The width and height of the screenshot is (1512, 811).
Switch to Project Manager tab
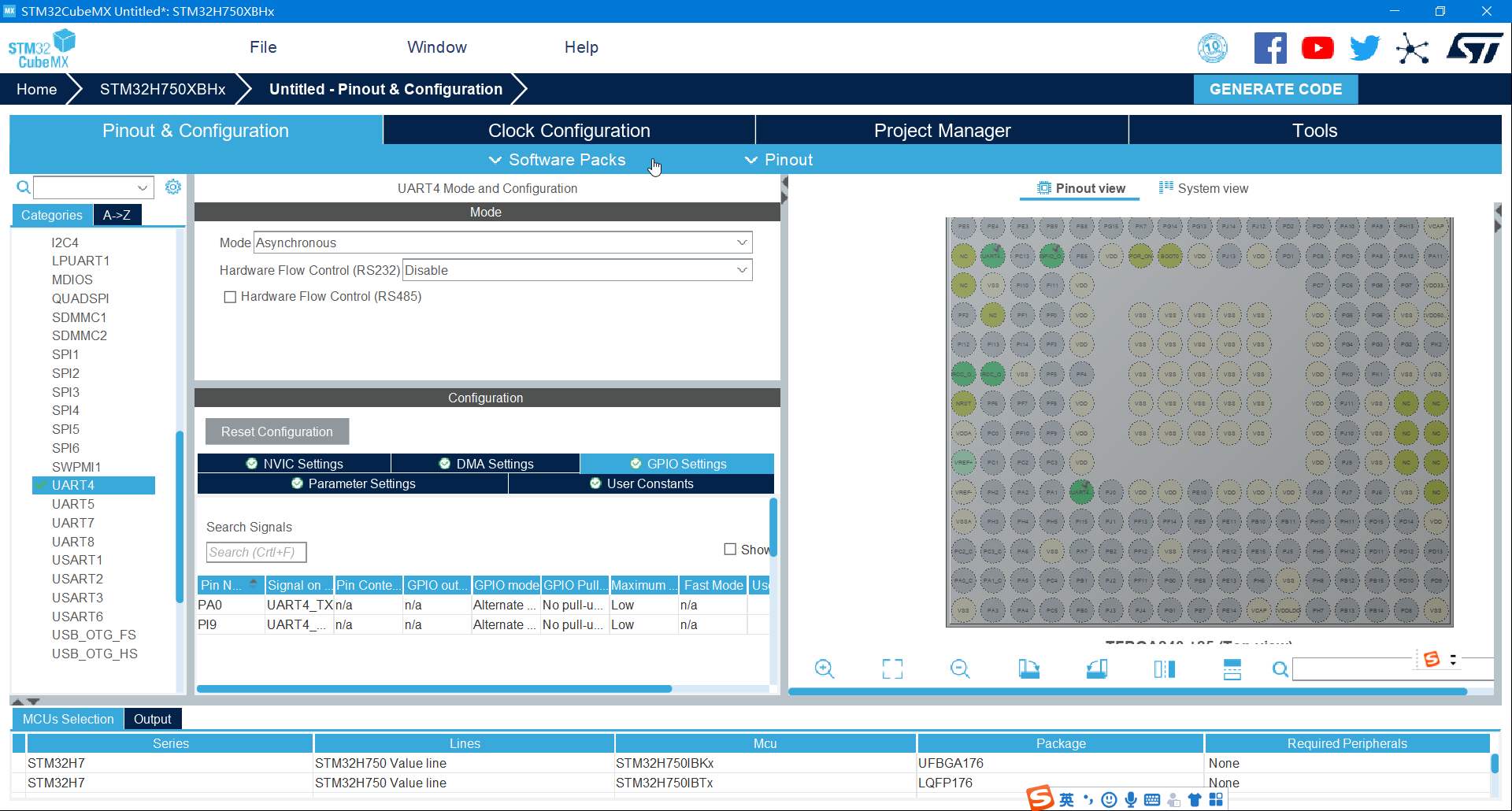point(942,131)
